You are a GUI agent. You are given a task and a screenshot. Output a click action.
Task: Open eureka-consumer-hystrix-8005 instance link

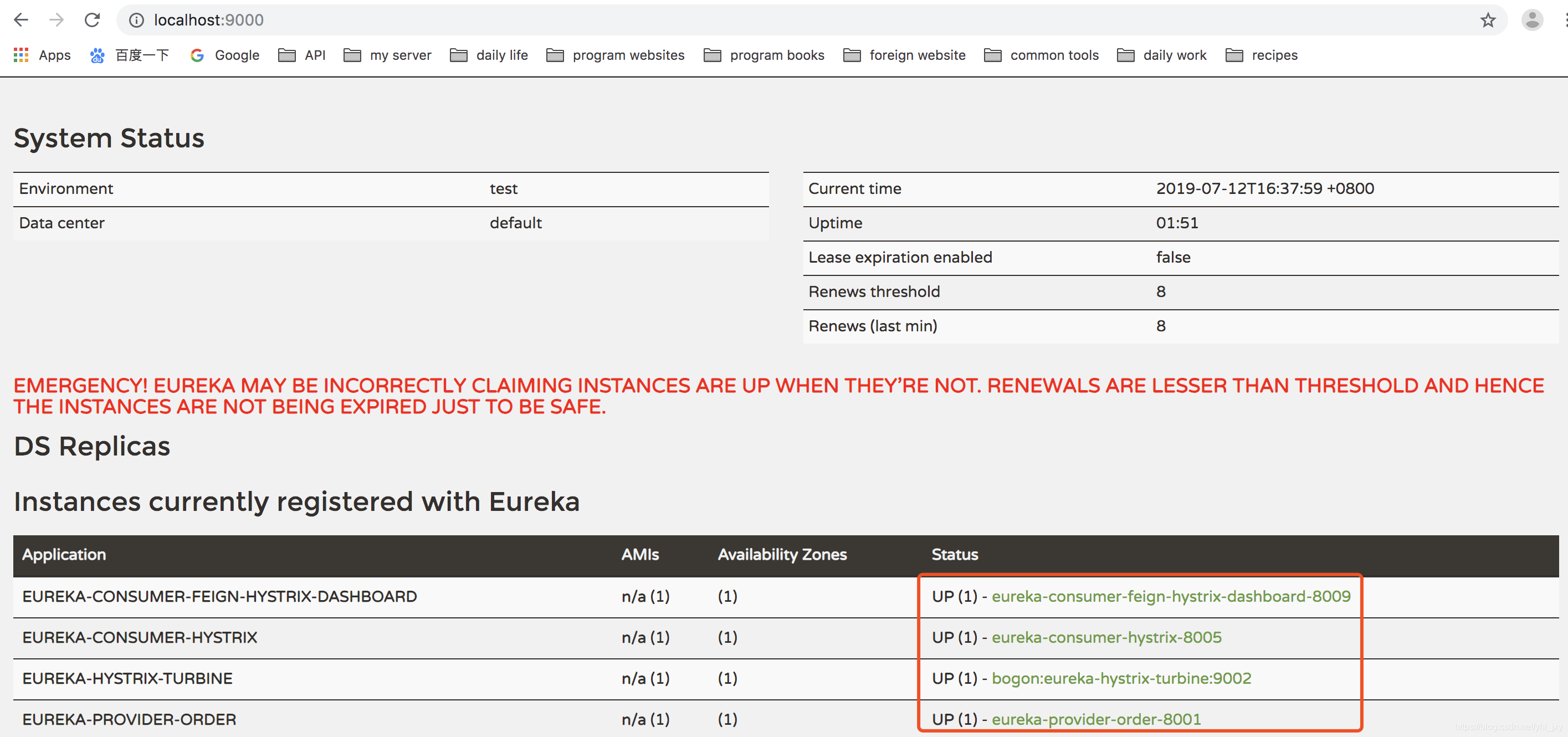click(x=1106, y=637)
